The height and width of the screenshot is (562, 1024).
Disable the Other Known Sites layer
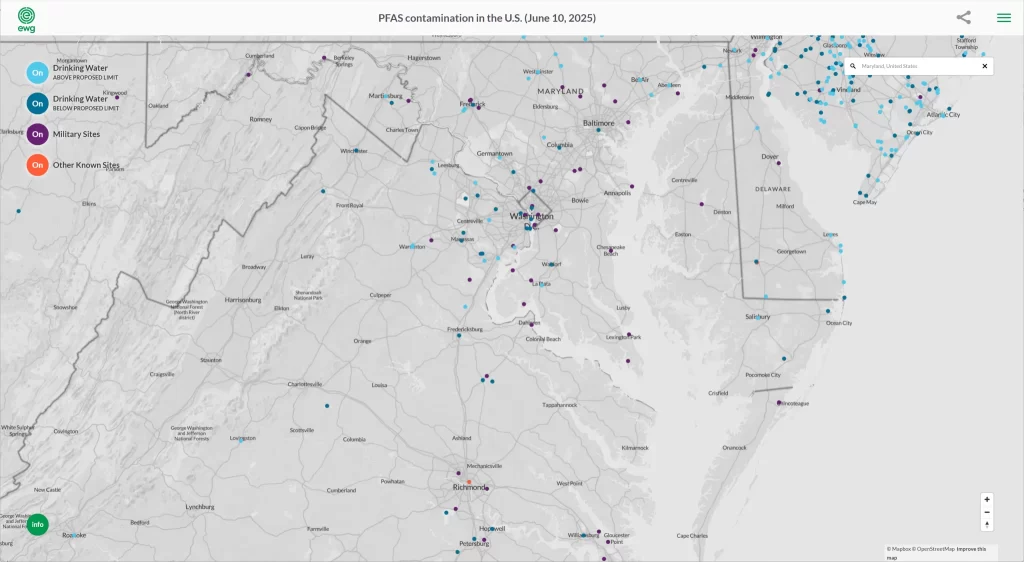point(37,165)
